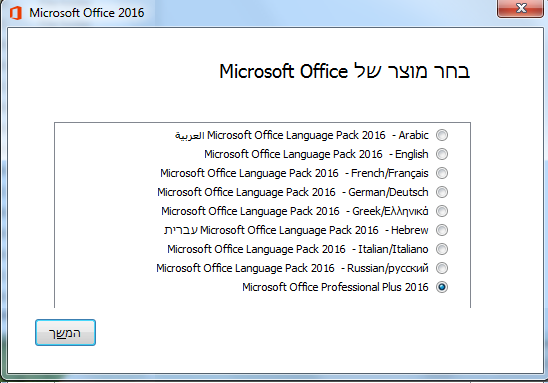Image resolution: width=548 pixels, height=383 pixels.
Task: Click the 'בחר מוצר של Microsoft Office' heading
Action: point(345,71)
